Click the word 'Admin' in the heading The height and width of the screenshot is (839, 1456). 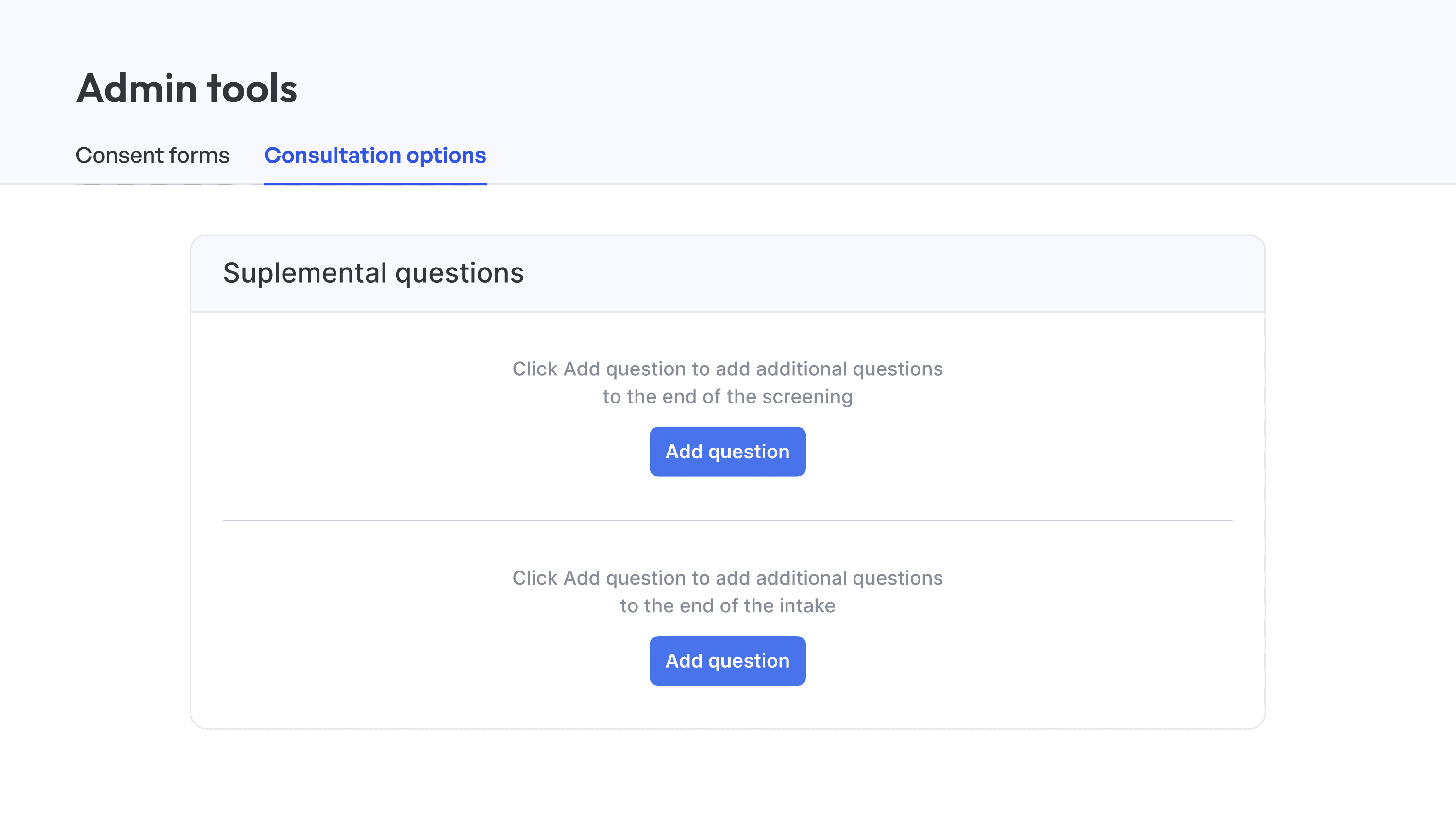tap(136, 89)
